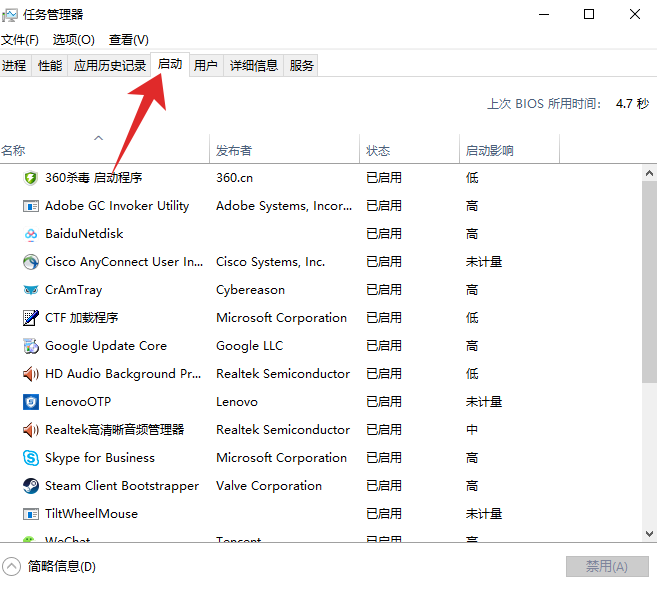Select the Steam Client Bootstrapper name

122,486
